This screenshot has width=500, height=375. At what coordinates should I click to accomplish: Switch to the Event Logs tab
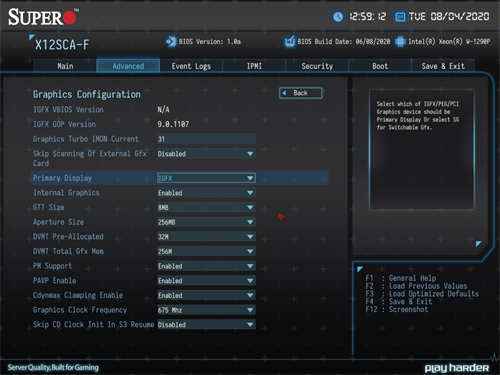coord(191,66)
